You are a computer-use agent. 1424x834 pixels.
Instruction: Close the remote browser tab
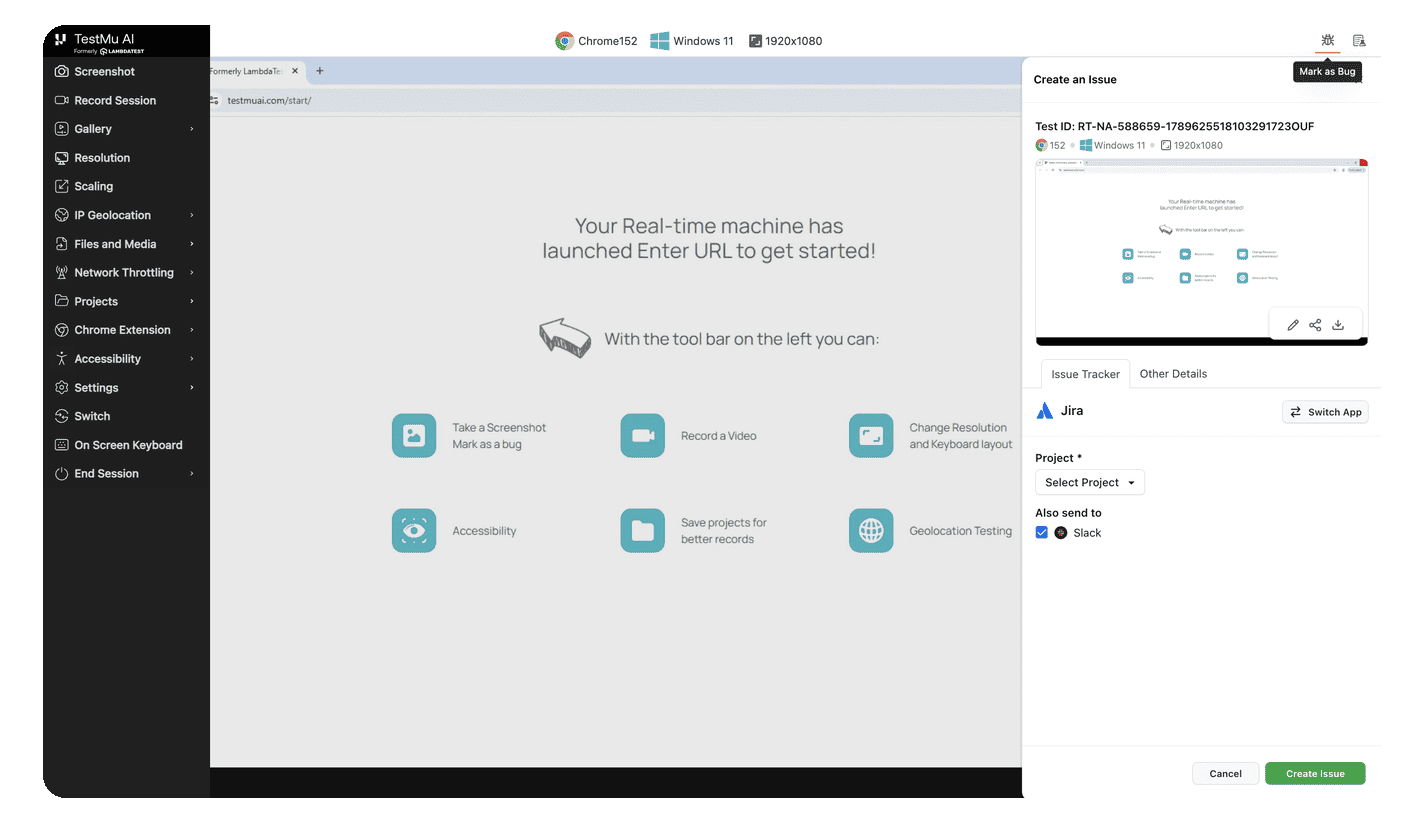tap(295, 71)
